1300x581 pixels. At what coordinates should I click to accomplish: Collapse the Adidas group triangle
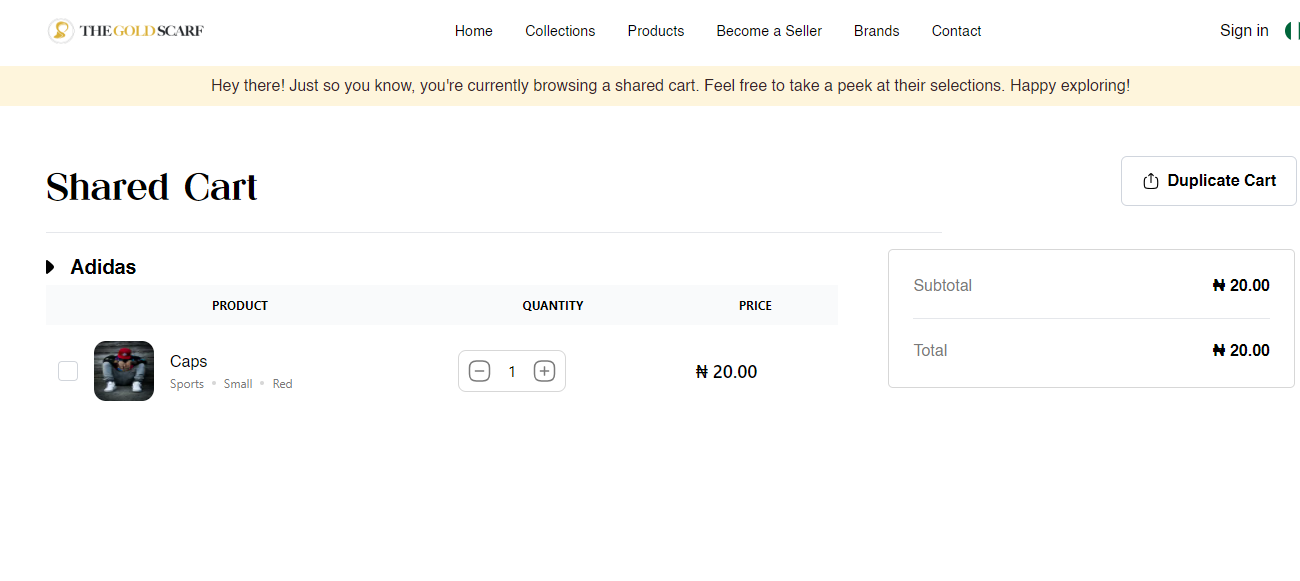(51, 267)
